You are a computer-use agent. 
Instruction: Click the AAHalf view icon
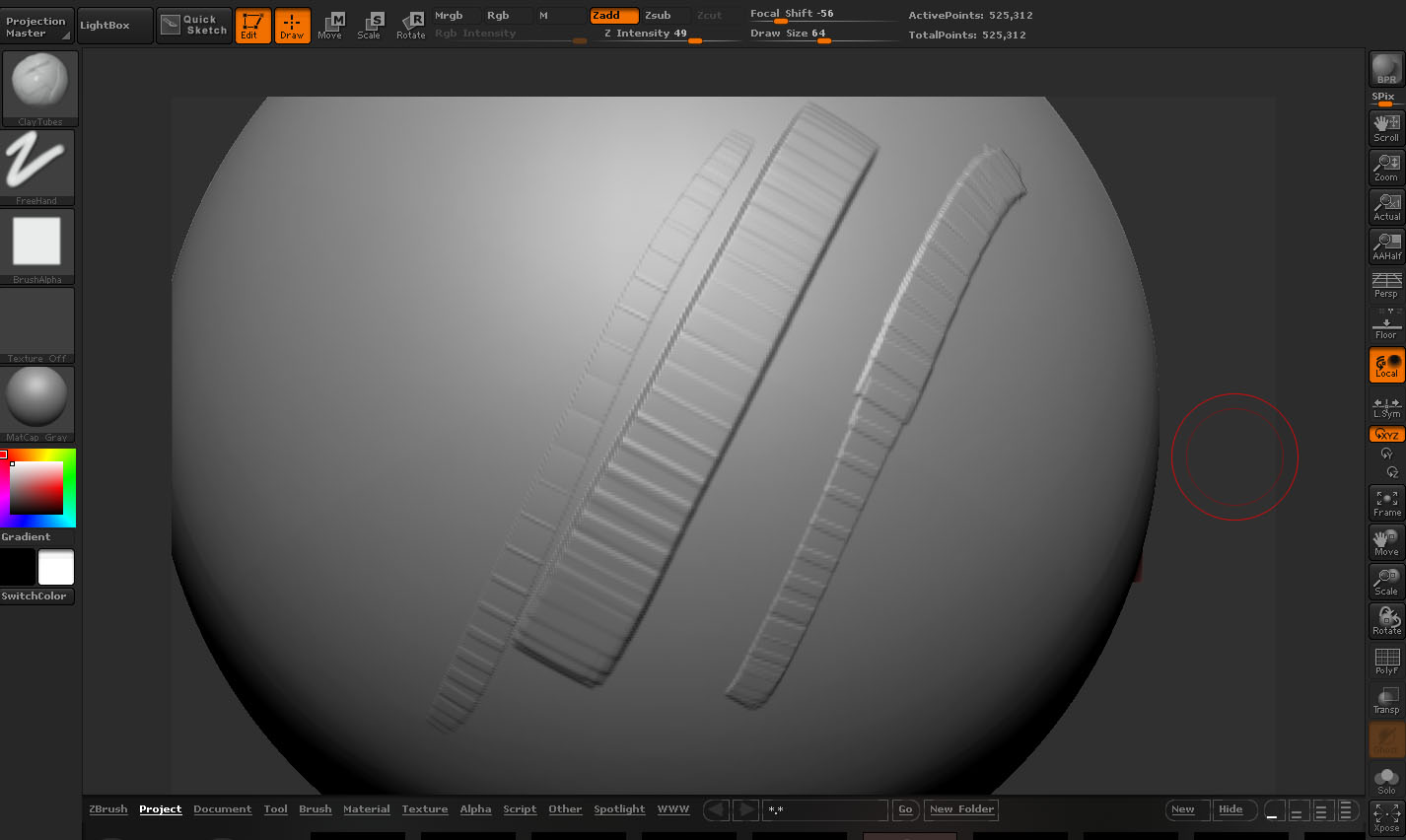point(1386,246)
